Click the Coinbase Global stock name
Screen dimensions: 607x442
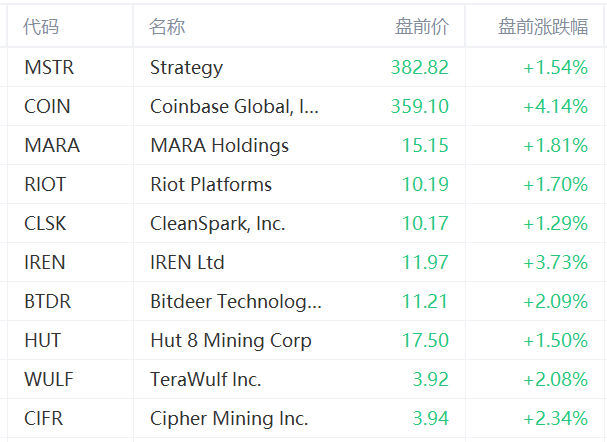pyautogui.click(x=235, y=106)
